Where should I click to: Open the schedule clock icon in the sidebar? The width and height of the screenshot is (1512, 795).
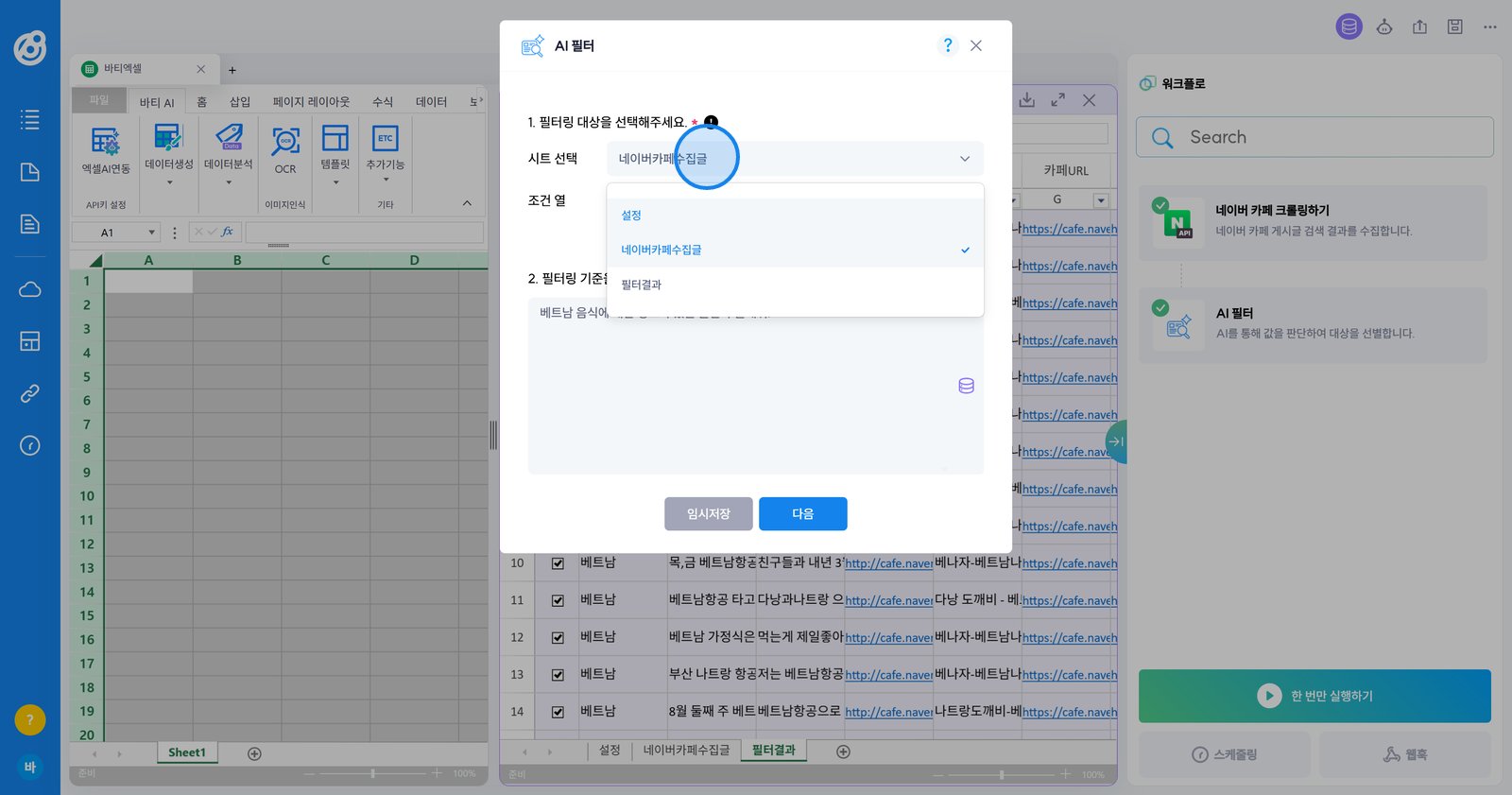point(30,445)
